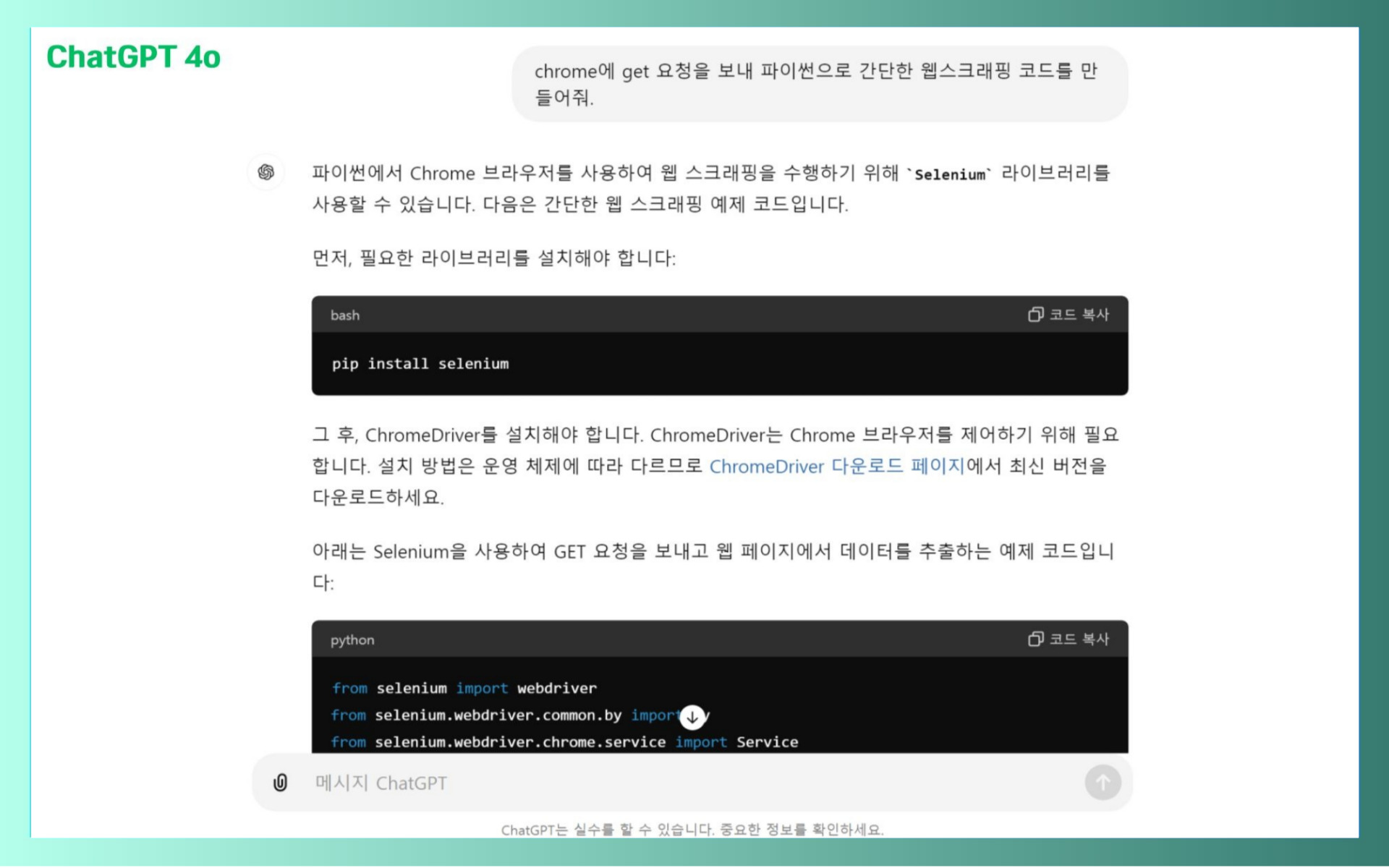Image resolution: width=1389 pixels, height=868 pixels.
Task: Click the chrome.service import Service line
Action: (x=565, y=742)
